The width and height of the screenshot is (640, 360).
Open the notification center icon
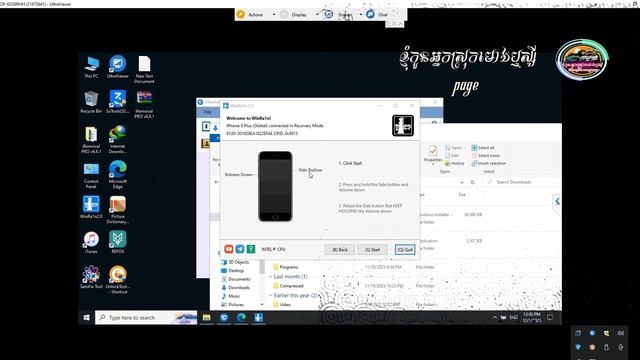point(551,318)
